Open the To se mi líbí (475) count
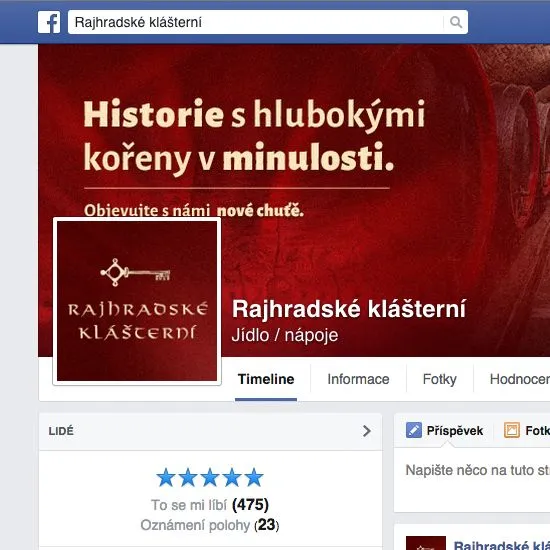 [x=210, y=505]
